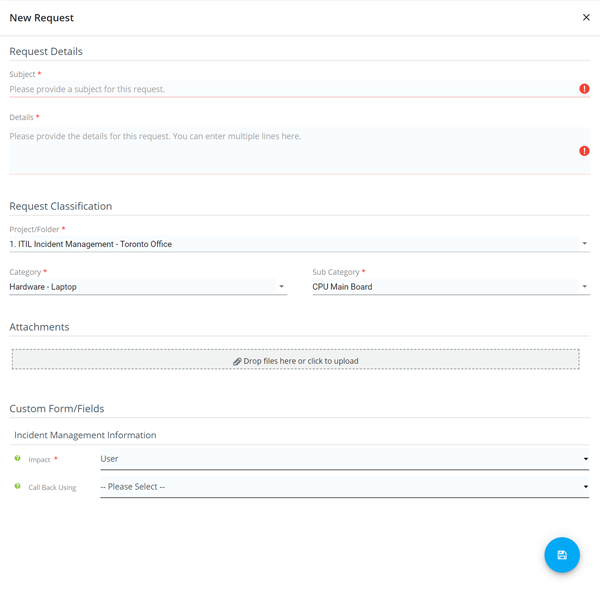
Task: Click the Custom Form/Fields section heading
Action: pos(57,409)
